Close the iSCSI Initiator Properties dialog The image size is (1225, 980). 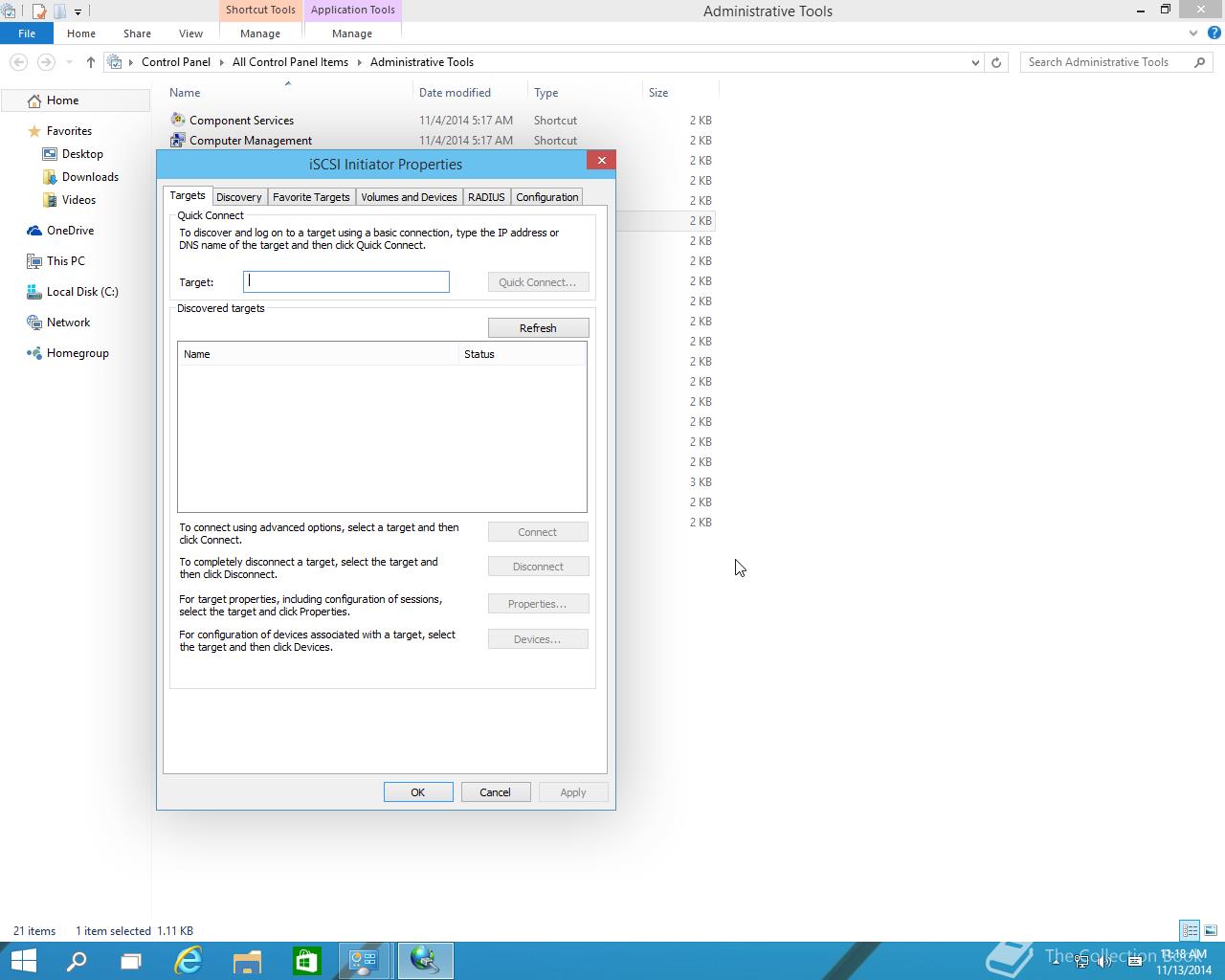coord(601,160)
